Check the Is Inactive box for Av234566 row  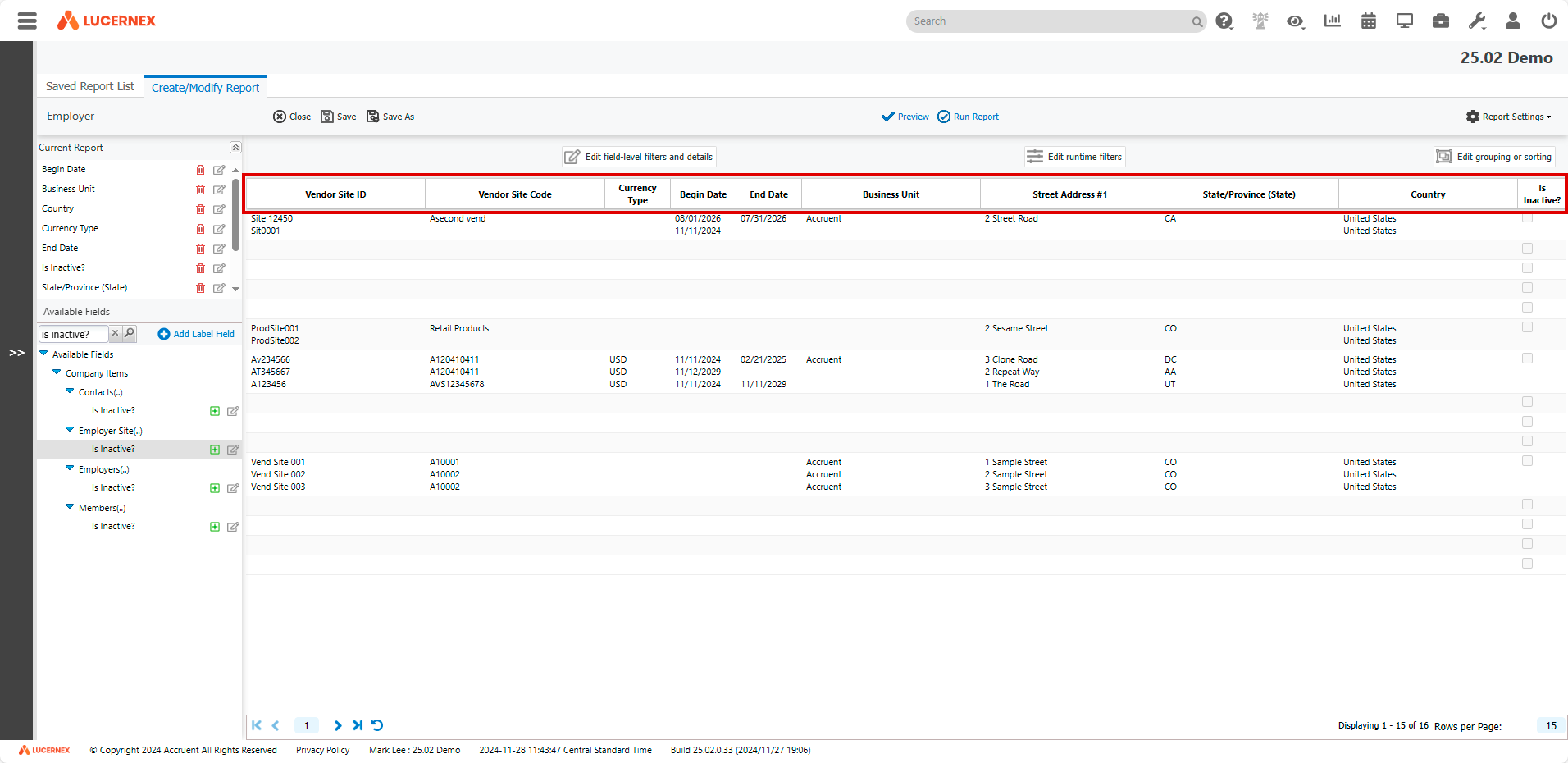[x=1527, y=359]
